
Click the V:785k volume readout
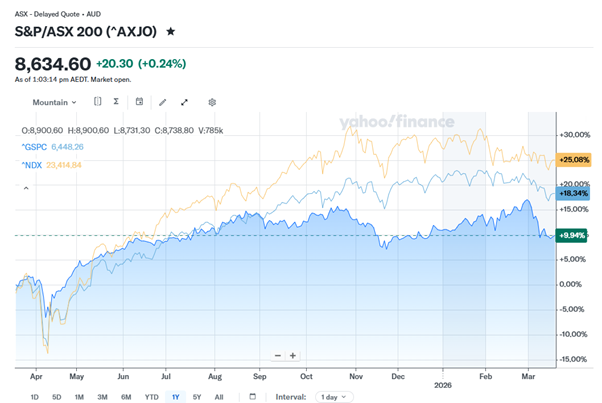pos(210,130)
